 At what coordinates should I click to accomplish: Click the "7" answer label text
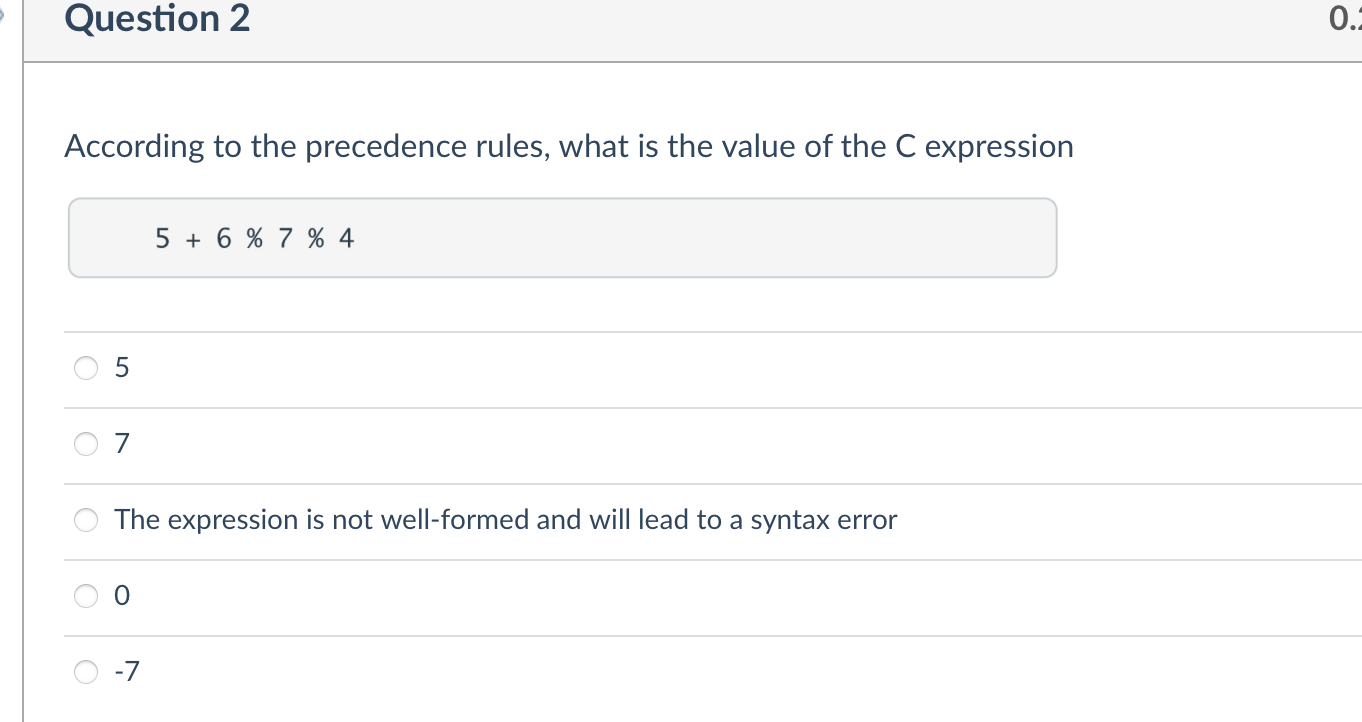pyautogui.click(x=122, y=445)
